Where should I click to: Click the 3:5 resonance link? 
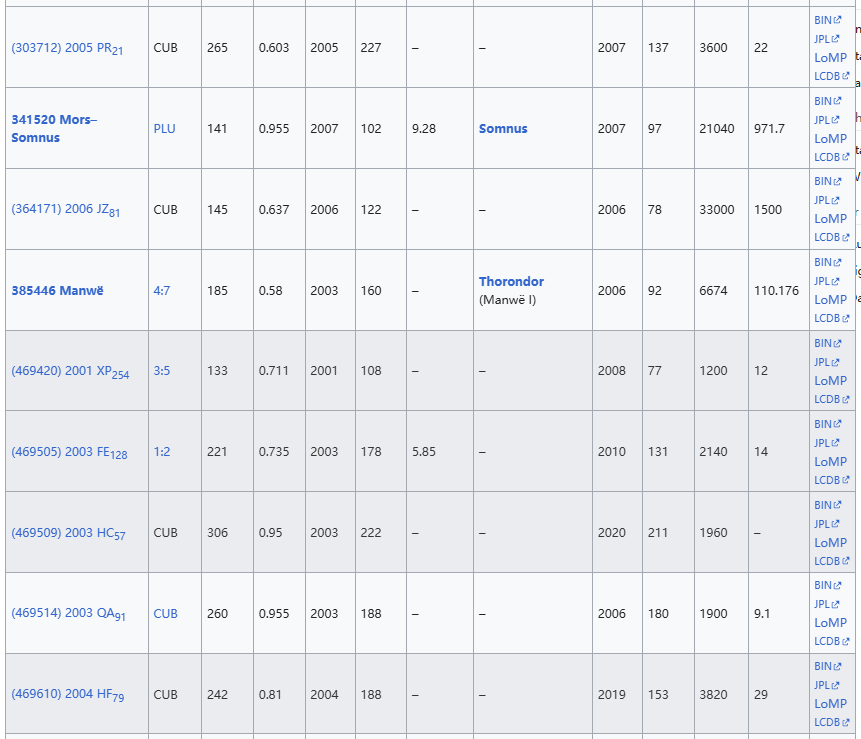pyautogui.click(x=162, y=371)
